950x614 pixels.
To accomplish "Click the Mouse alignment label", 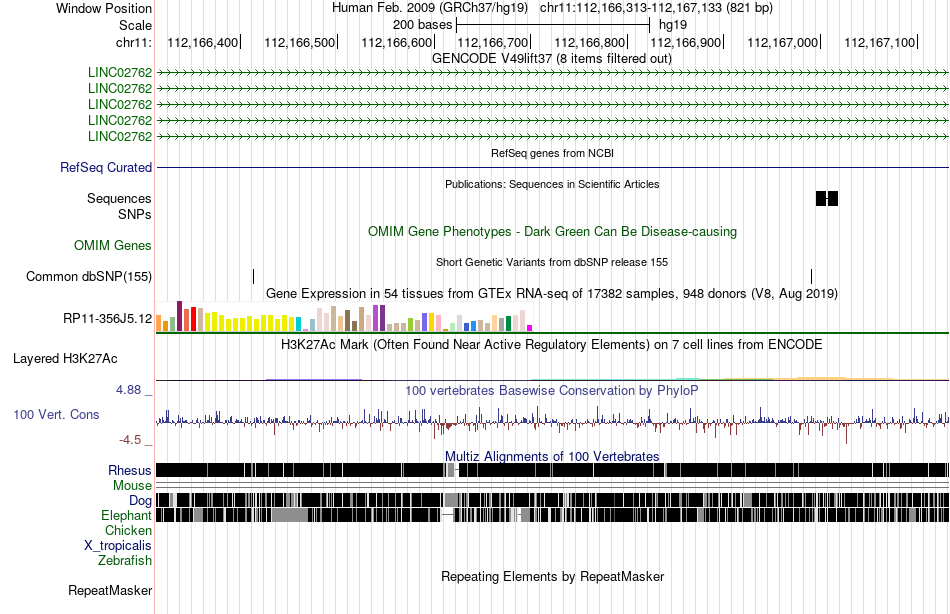I will pos(132,486).
